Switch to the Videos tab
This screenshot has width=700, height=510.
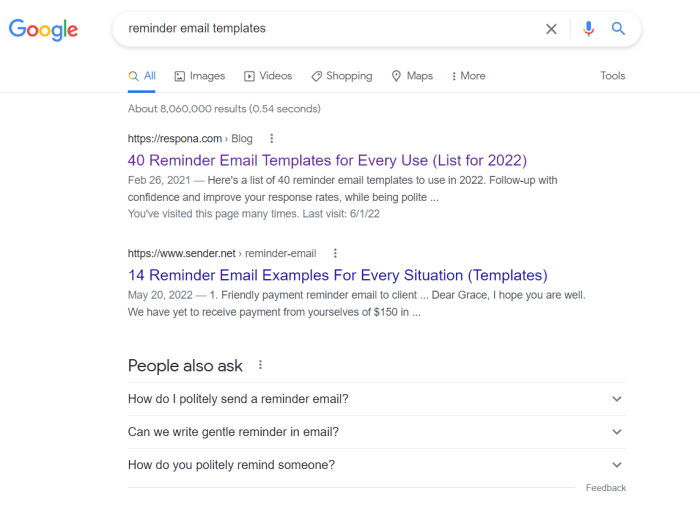point(268,76)
